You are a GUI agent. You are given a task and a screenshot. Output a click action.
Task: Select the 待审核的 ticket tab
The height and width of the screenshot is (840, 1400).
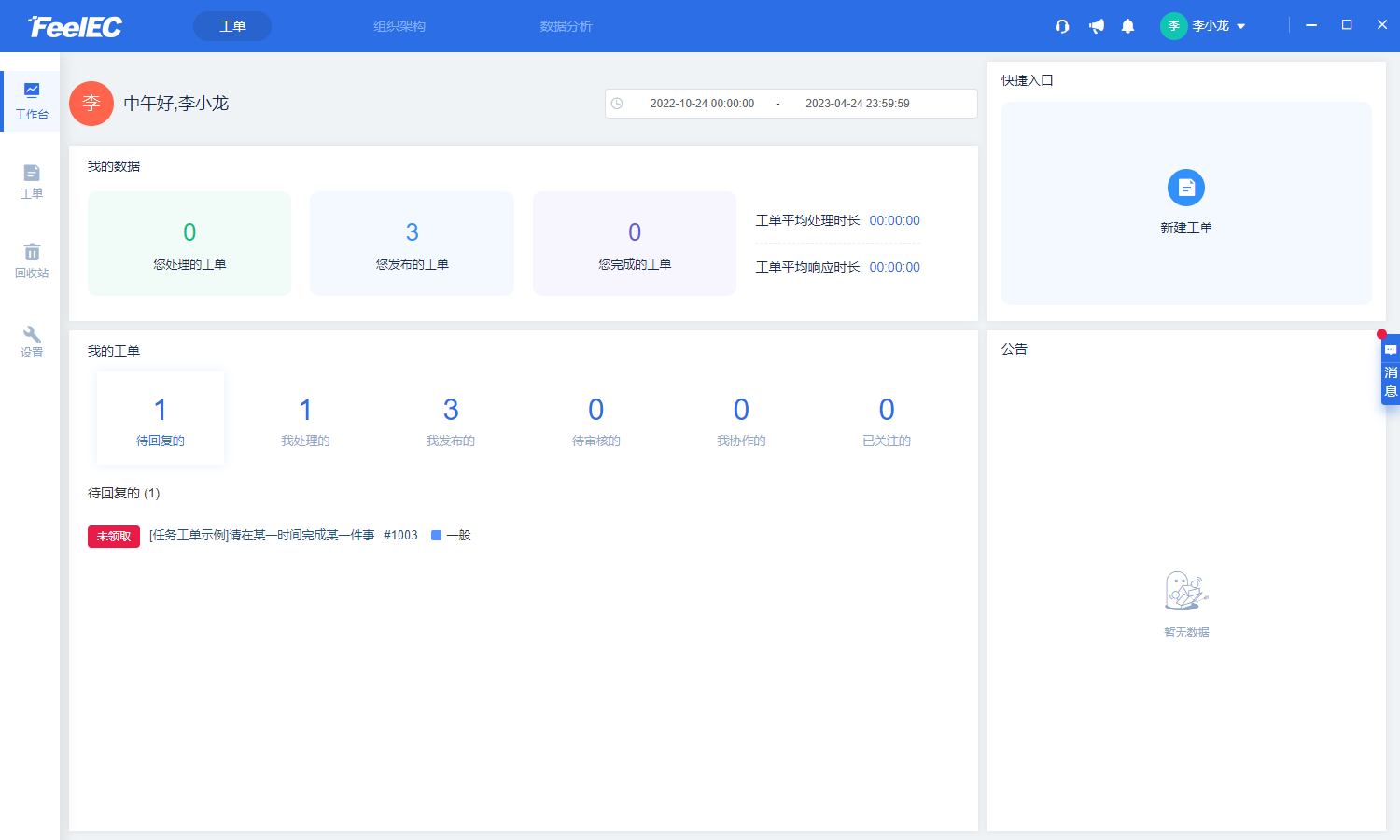596,418
